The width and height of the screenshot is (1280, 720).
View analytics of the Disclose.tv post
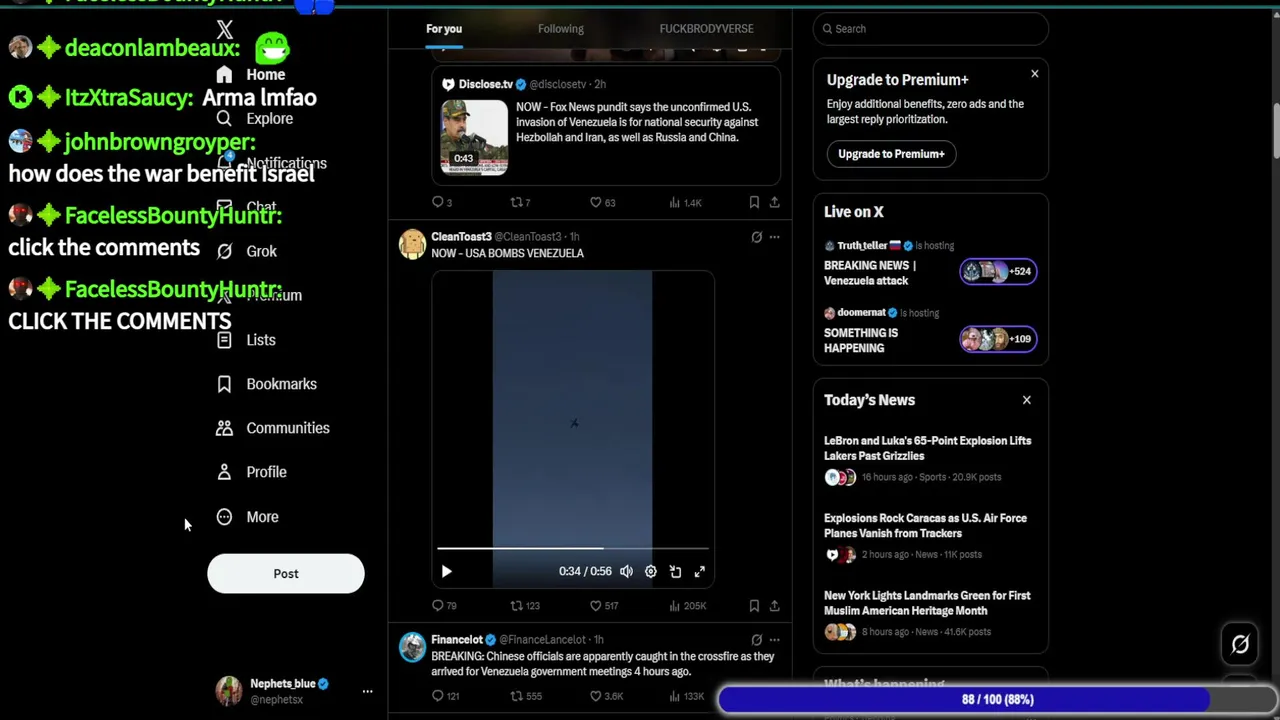[685, 202]
